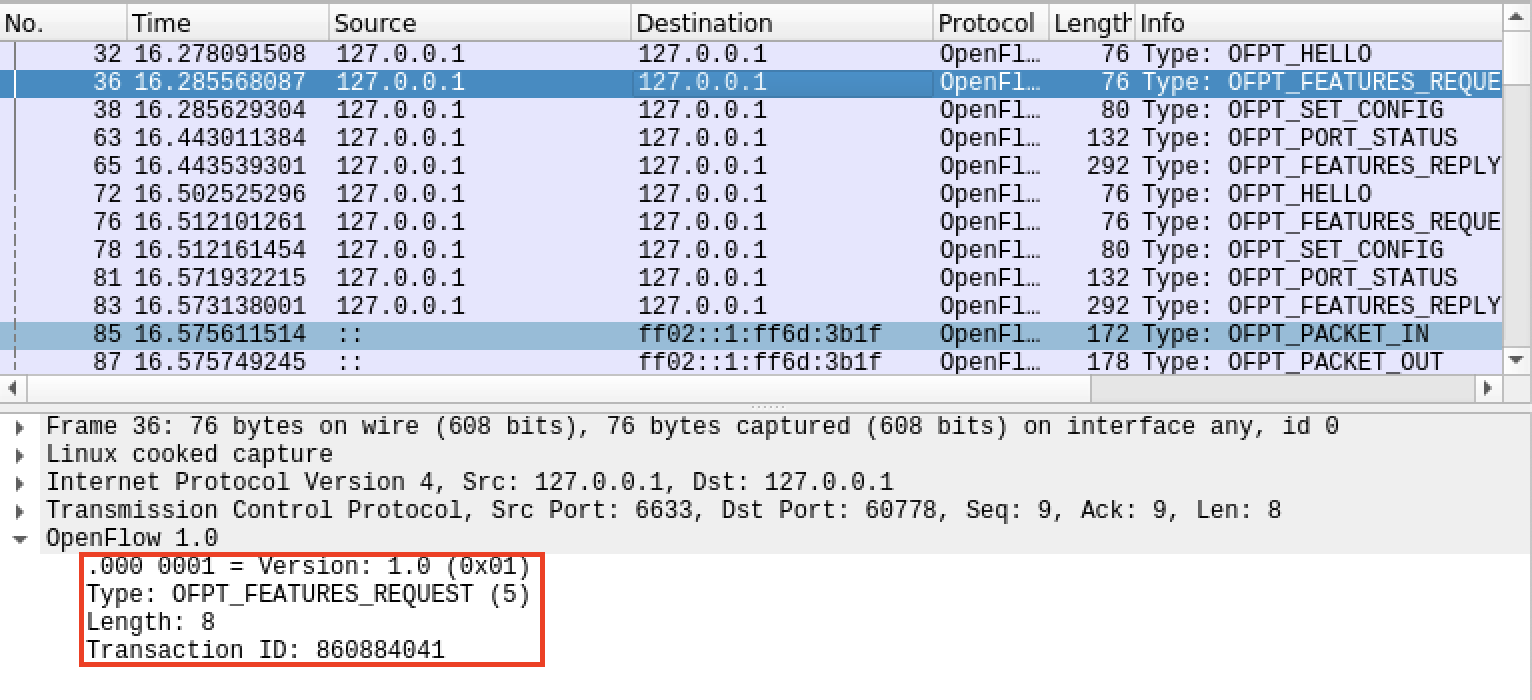
Task: Select the Transaction ID field line
Action: click(x=265, y=651)
